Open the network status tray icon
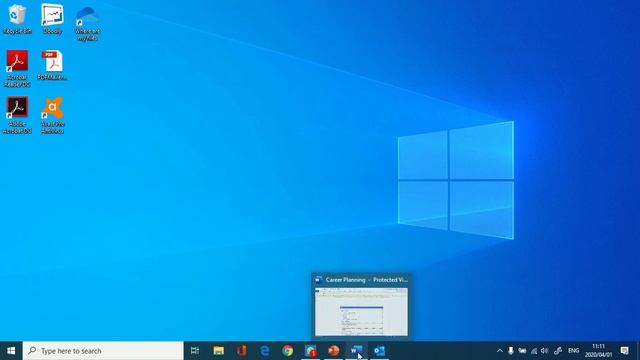The height and width of the screenshot is (360, 640). point(534,351)
